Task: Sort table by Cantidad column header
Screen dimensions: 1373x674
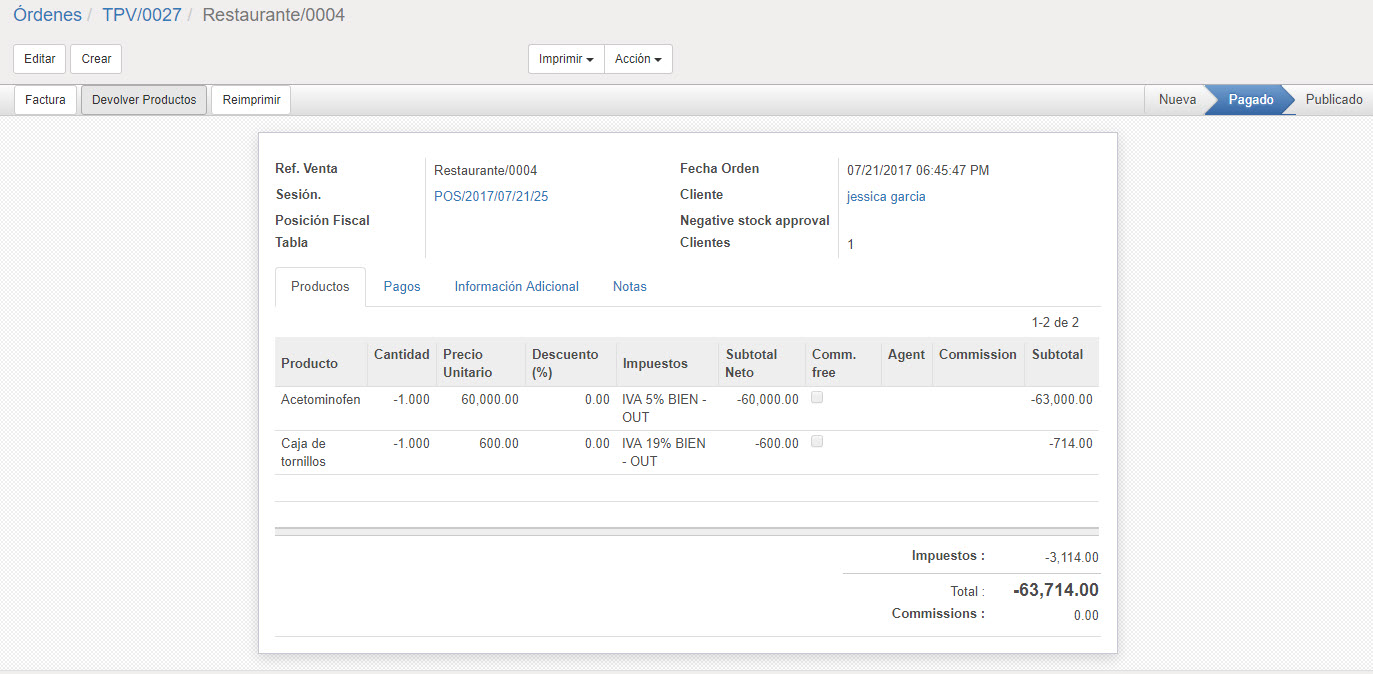Action: pos(401,355)
